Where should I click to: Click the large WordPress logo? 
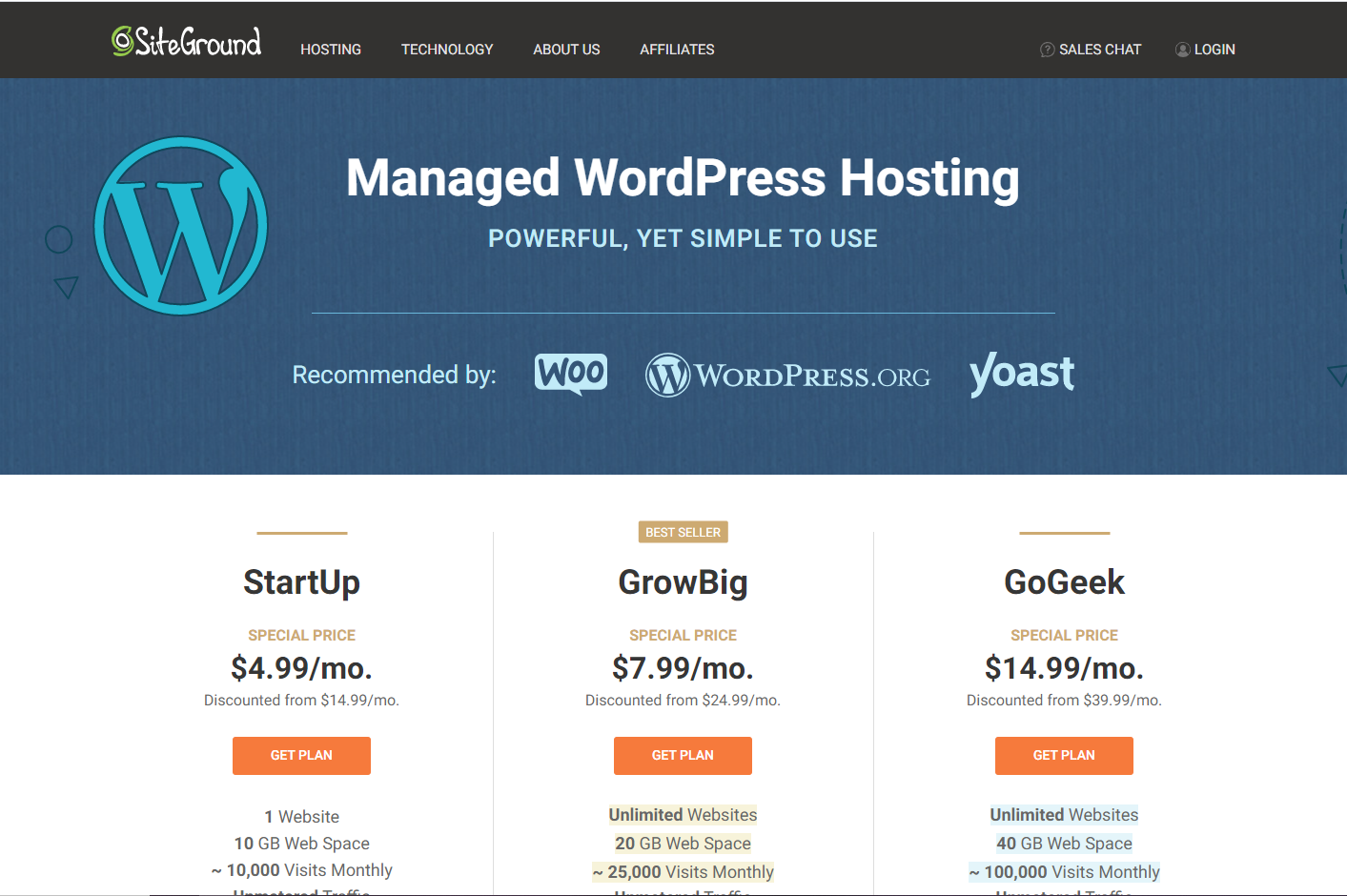coord(181,226)
